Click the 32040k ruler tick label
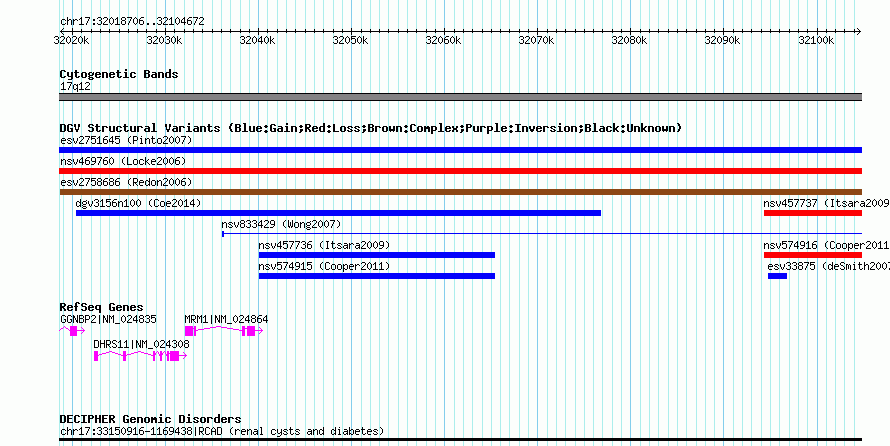The image size is (890, 446). pos(258,40)
